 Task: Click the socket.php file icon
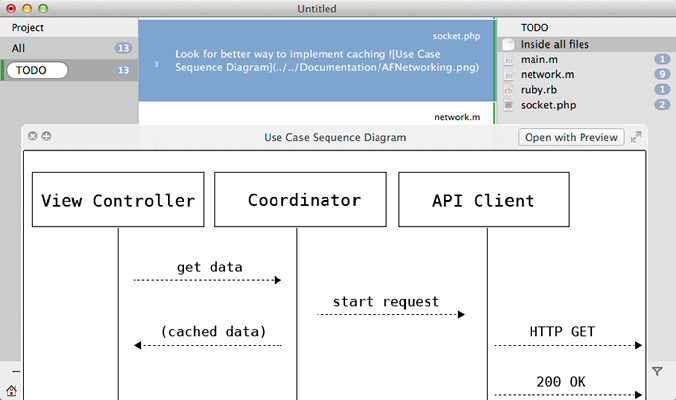click(508, 105)
